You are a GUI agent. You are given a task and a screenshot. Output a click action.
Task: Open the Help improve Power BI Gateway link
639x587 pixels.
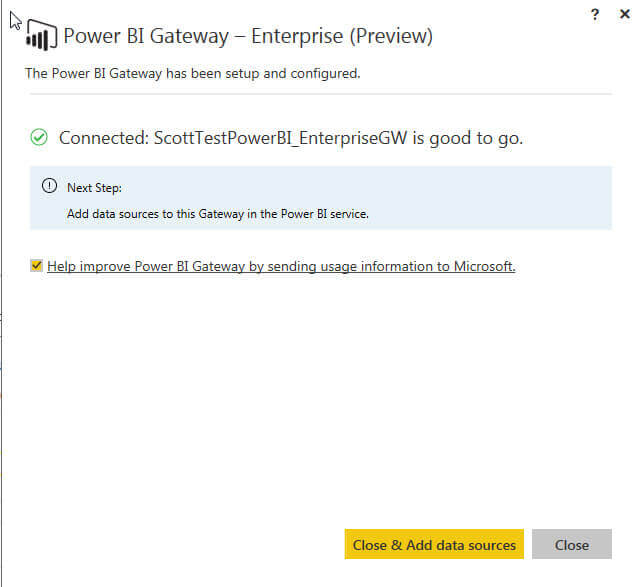(280, 266)
